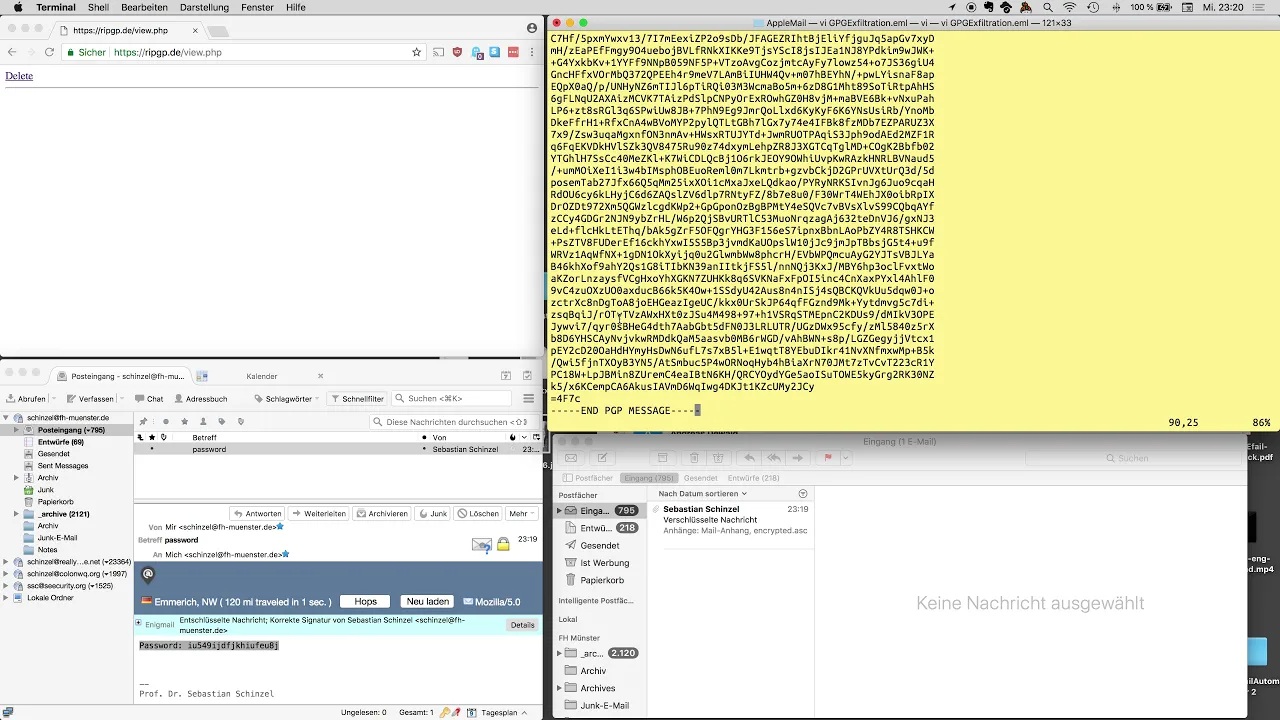Toggle attachment quick filter icon

240,421
